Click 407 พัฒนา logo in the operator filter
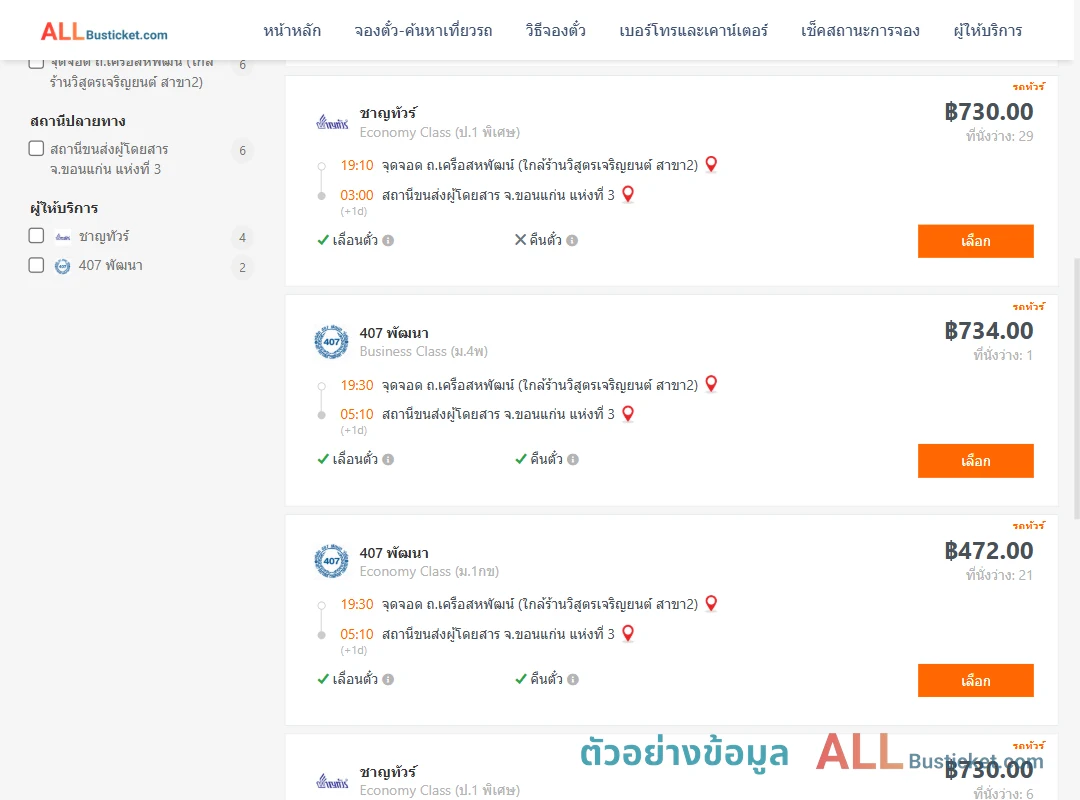The image size is (1080, 800). tap(63, 266)
